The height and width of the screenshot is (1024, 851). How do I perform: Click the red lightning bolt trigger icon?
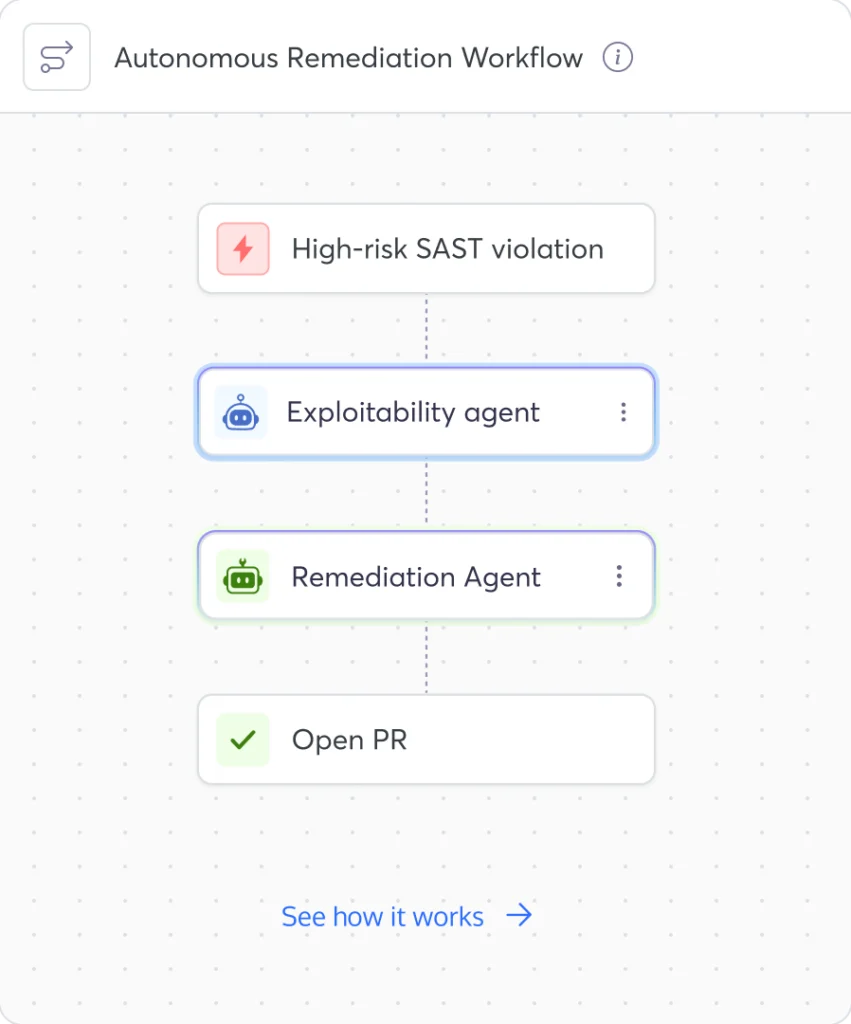[243, 249]
